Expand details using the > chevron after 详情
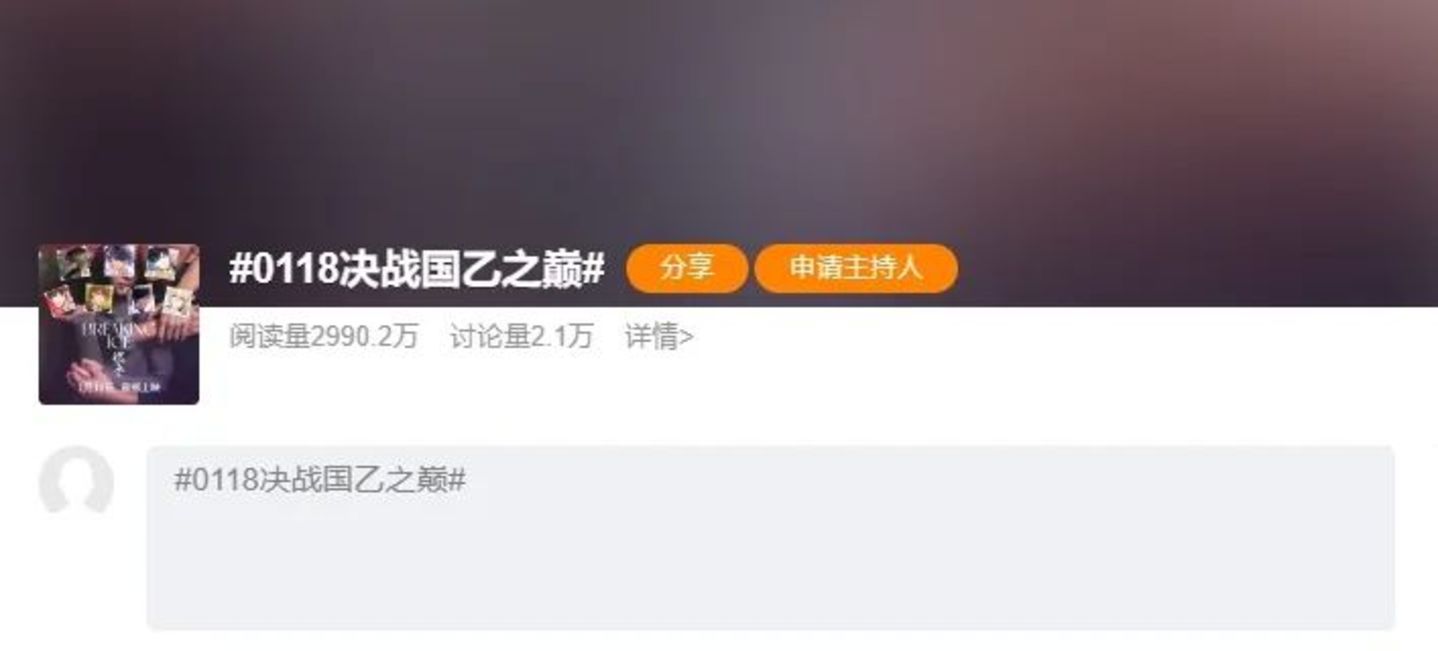The height and width of the screenshot is (651, 1438). [687, 338]
